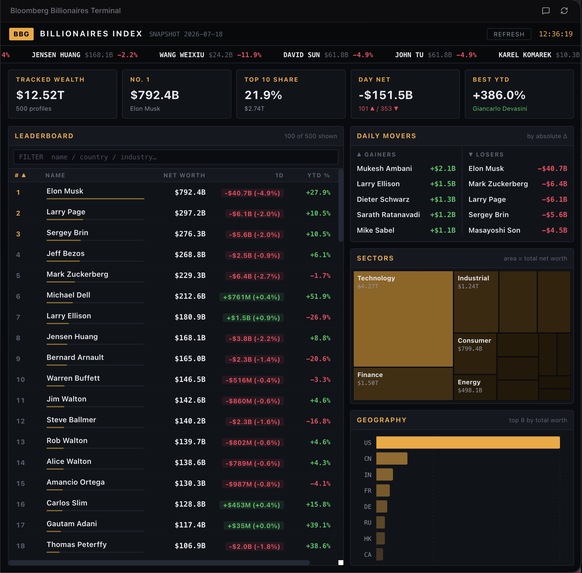This screenshot has height=573, width=582.
Task: Click the CN bar in Geography chart
Action: coord(392,458)
